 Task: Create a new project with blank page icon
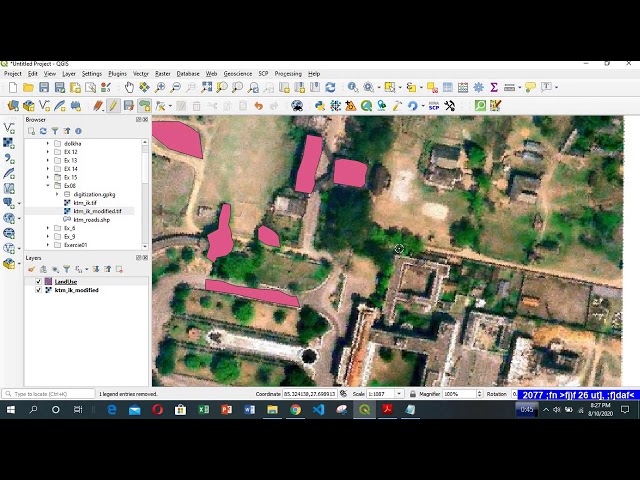(13, 87)
